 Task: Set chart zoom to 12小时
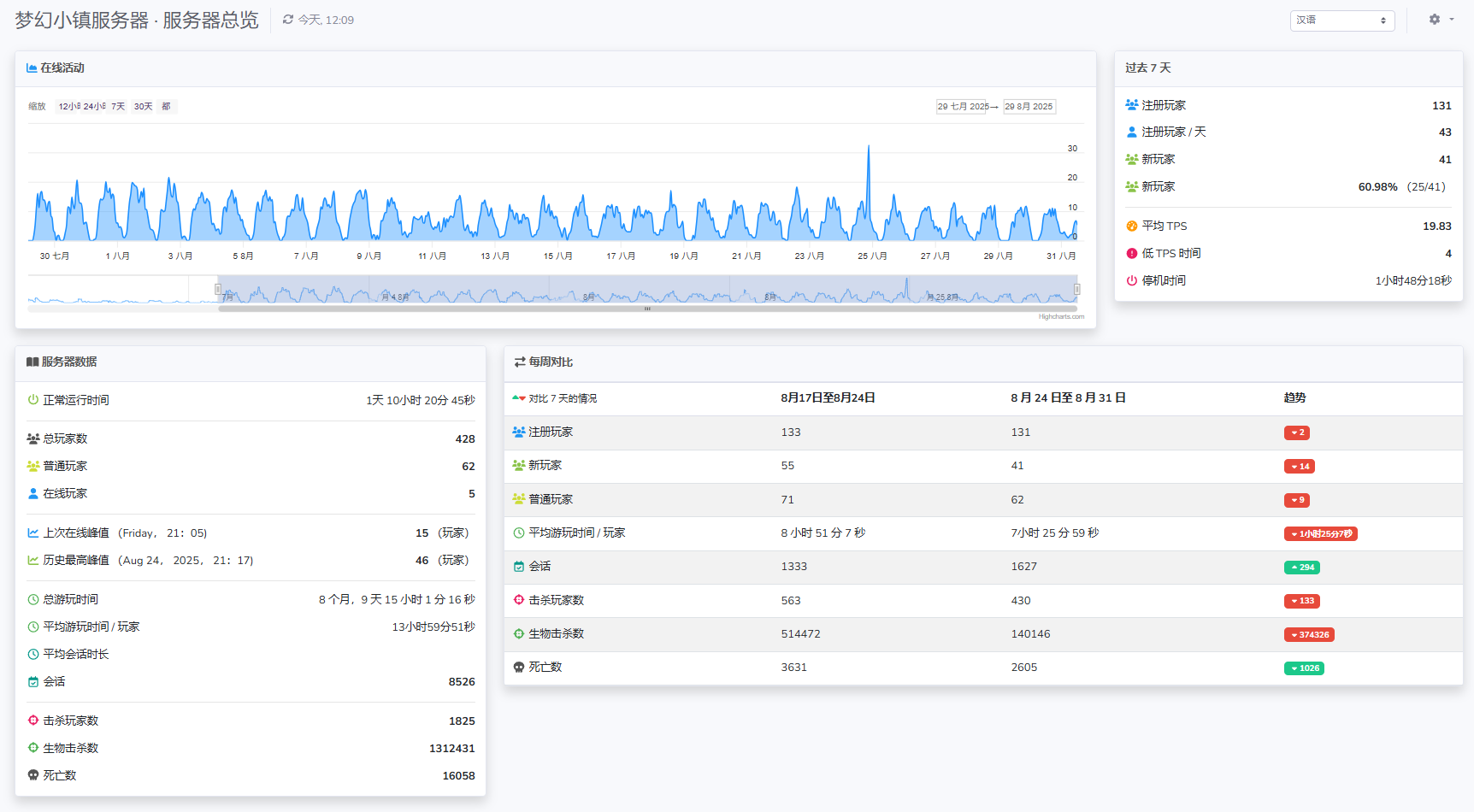coord(68,107)
